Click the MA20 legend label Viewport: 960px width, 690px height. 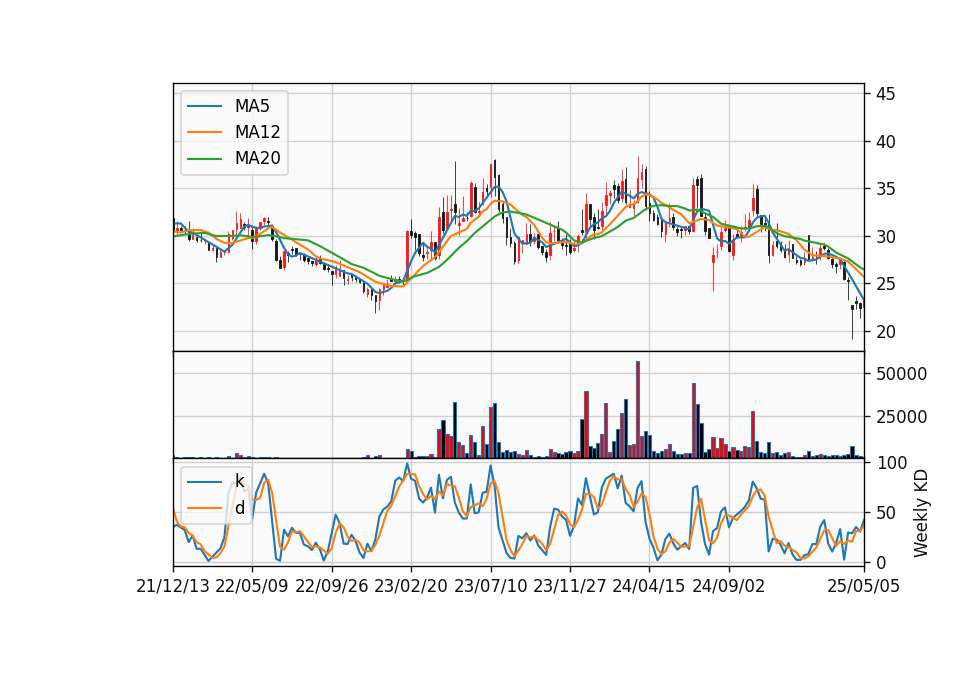click(257, 158)
